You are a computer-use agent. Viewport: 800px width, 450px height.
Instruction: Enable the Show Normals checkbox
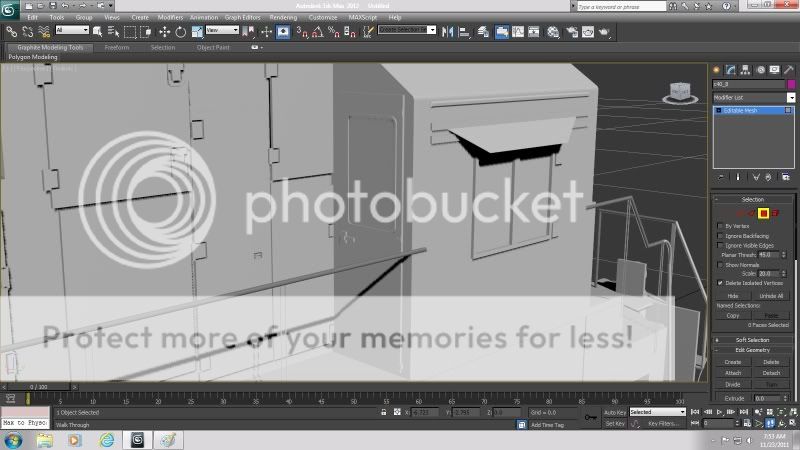pyautogui.click(x=720, y=265)
